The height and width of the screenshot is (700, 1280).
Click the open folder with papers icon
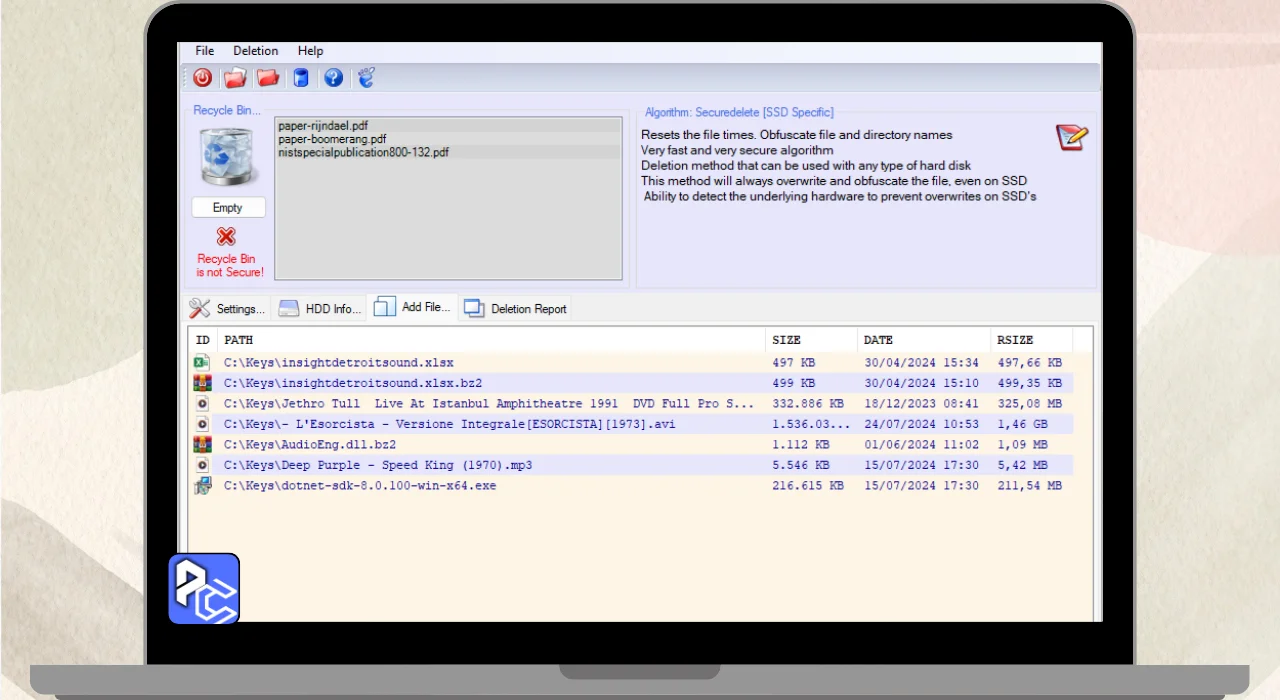point(235,78)
